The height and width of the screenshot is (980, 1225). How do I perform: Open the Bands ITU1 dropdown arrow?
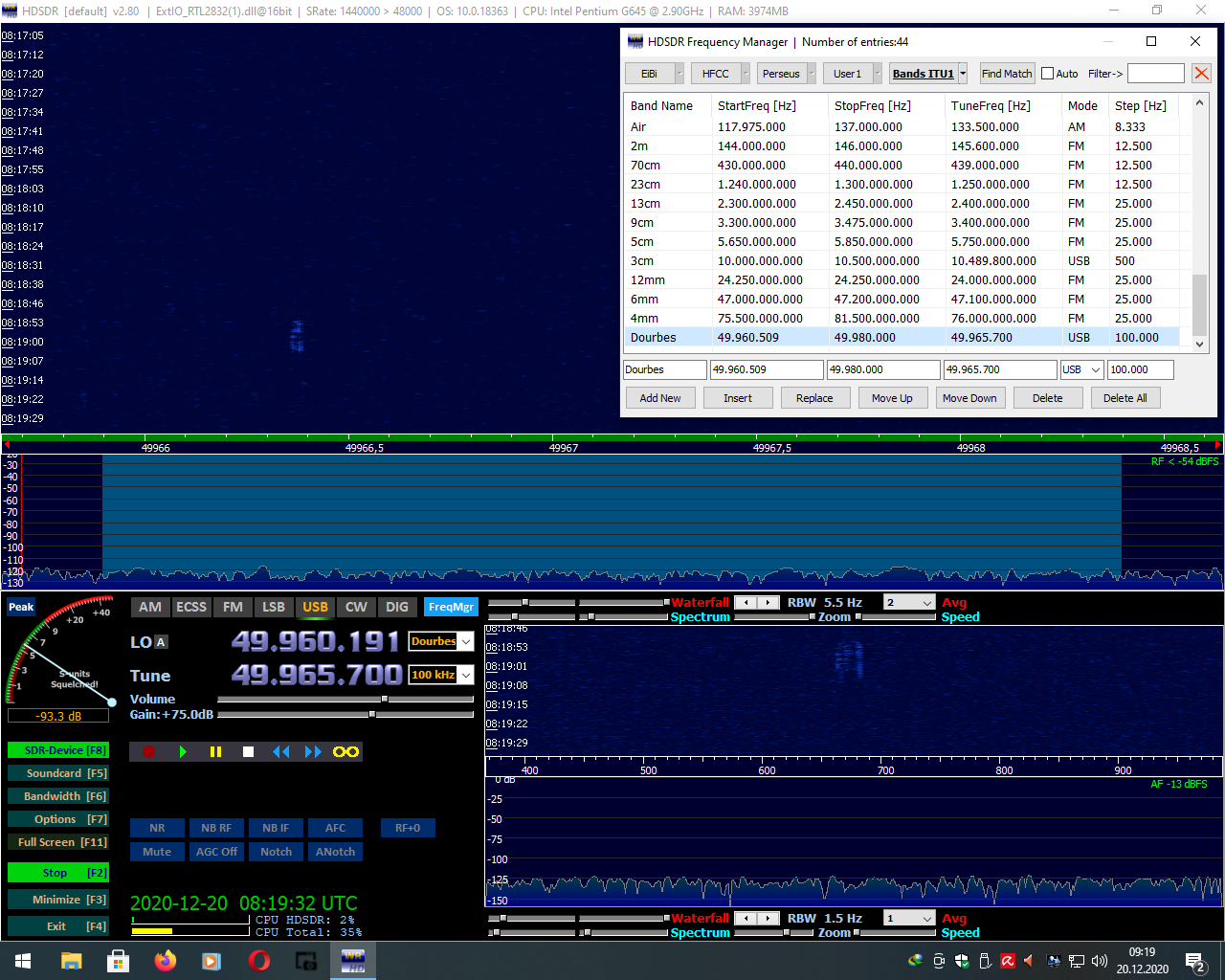963,74
